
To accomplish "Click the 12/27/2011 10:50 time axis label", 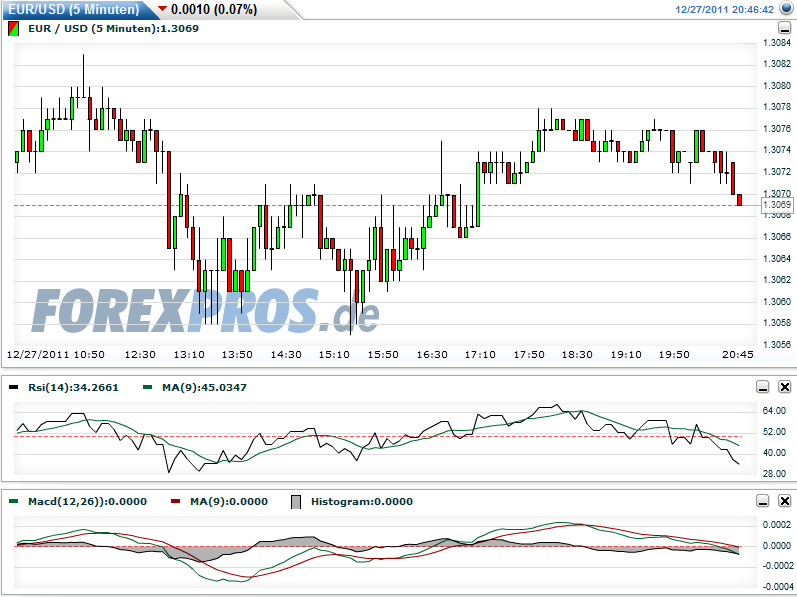I will pyautogui.click(x=55, y=355).
